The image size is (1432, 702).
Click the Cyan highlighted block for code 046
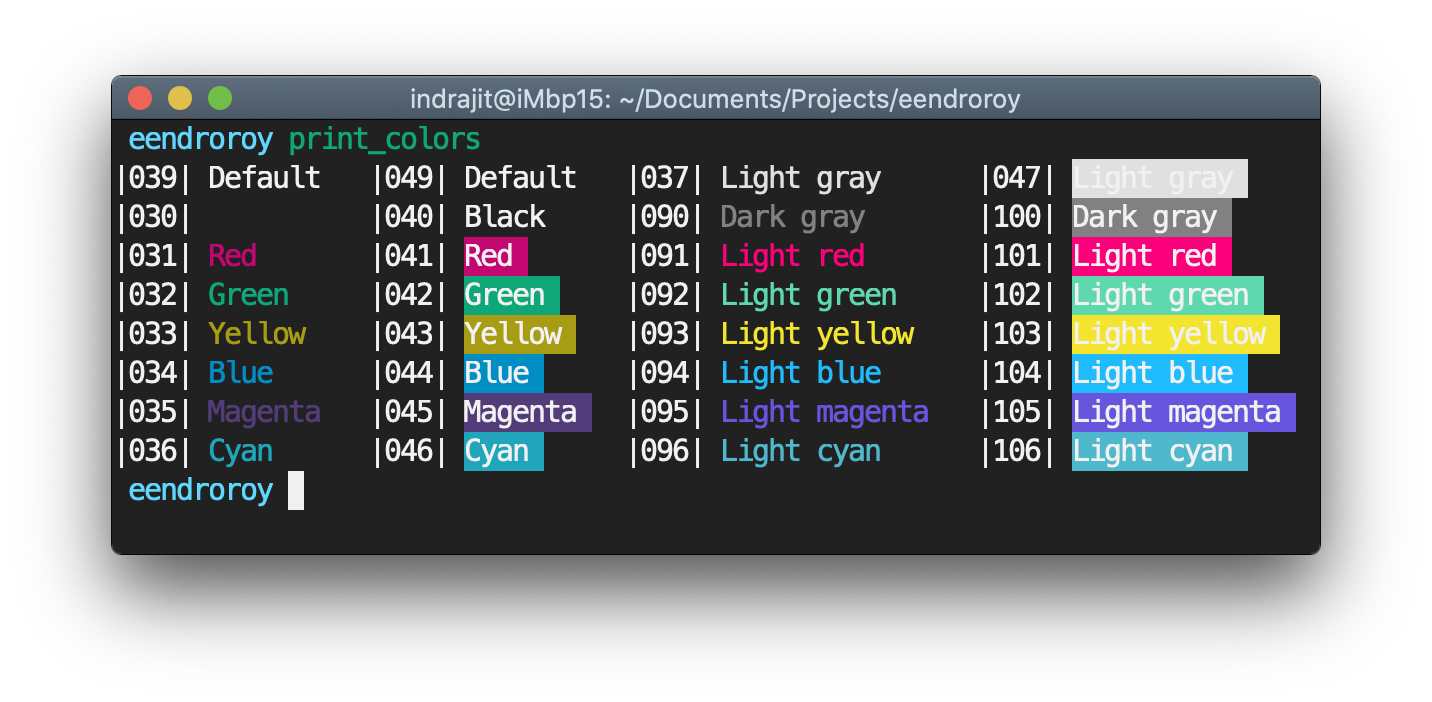tap(504, 451)
